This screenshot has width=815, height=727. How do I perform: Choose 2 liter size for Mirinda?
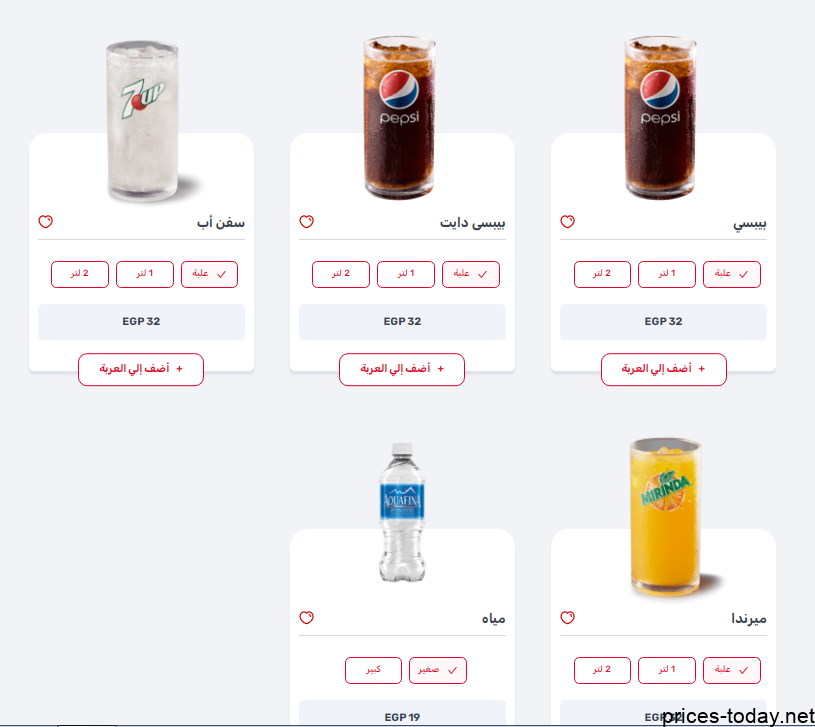coord(602,670)
